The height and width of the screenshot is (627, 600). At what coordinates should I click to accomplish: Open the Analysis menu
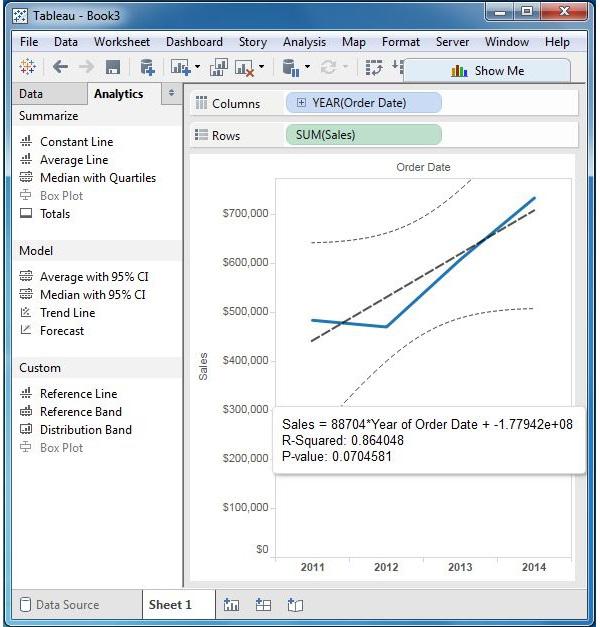pyautogui.click(x=304, y=42)
